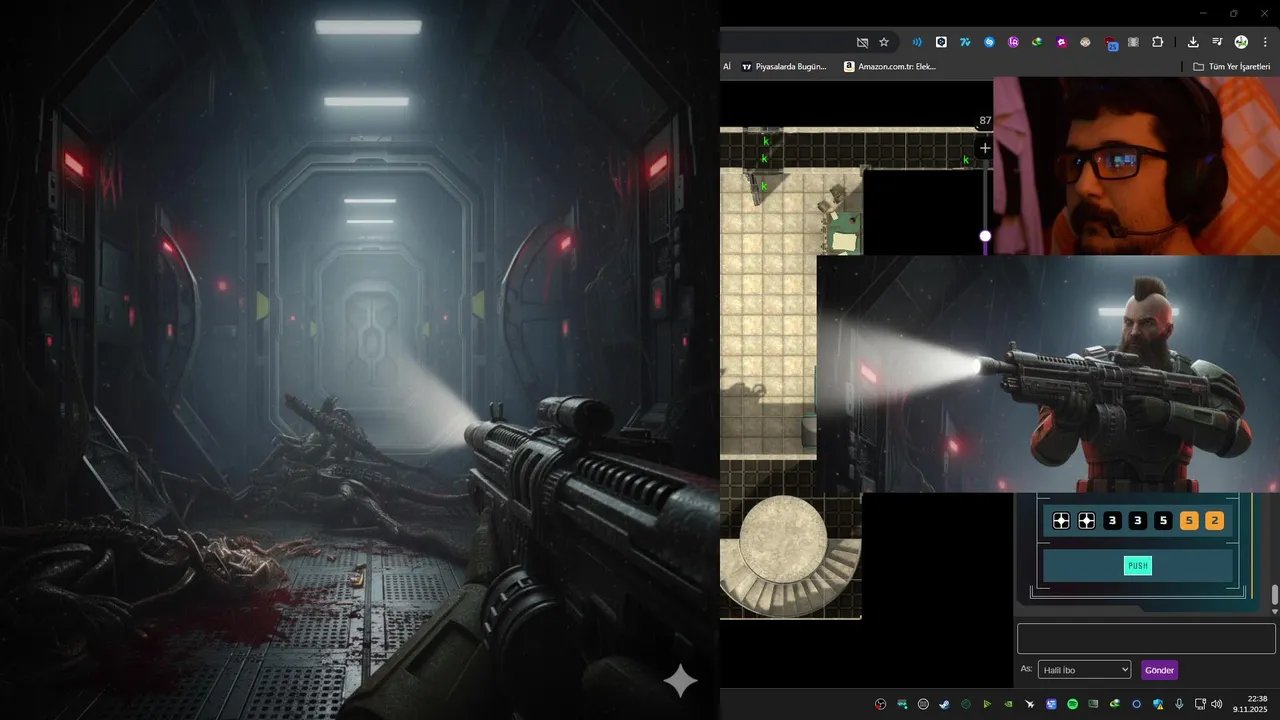Click the extension icon with badge 25
Viewport: 1280px width, 720px height.
[1111, 43]
